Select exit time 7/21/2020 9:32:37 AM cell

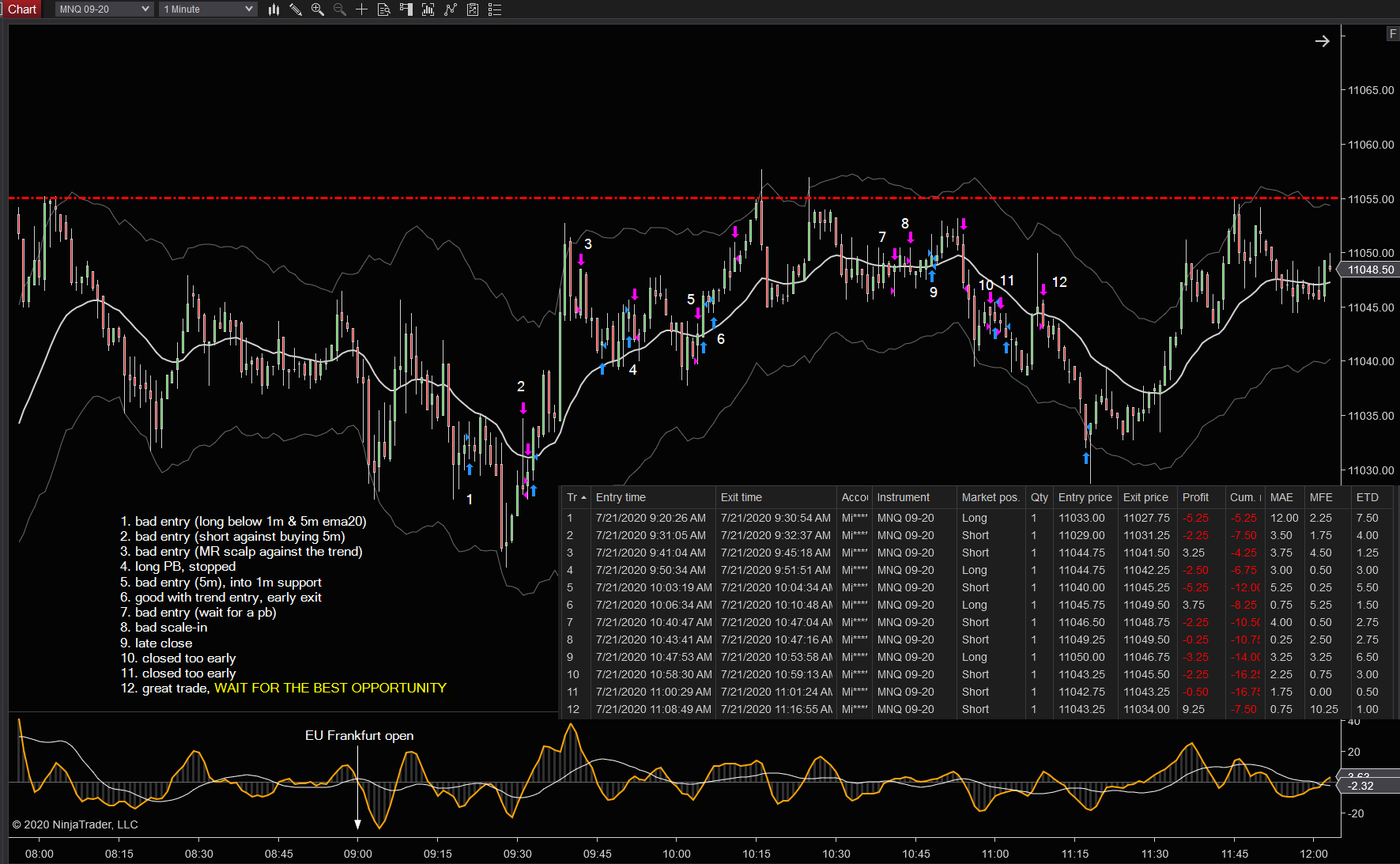coord(775,535)
